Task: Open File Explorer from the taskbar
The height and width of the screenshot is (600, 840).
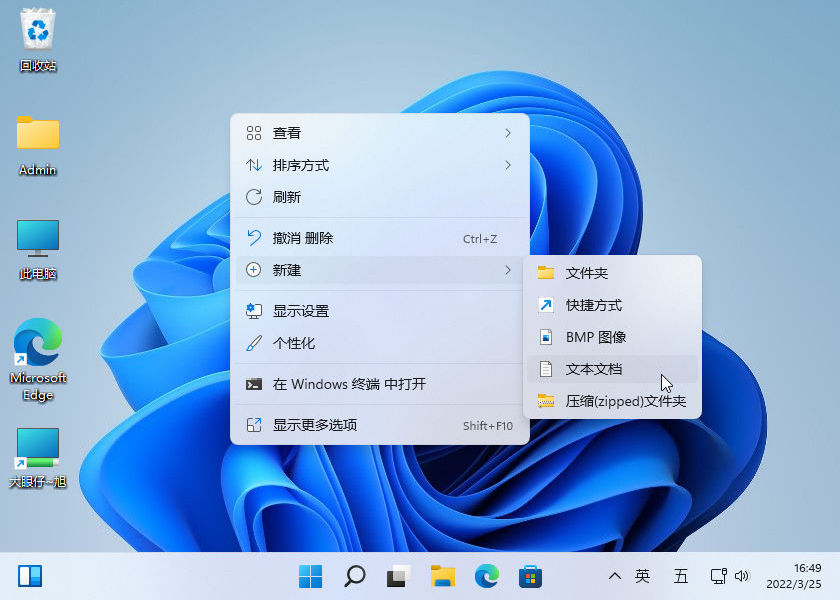Action: (443, 576)
